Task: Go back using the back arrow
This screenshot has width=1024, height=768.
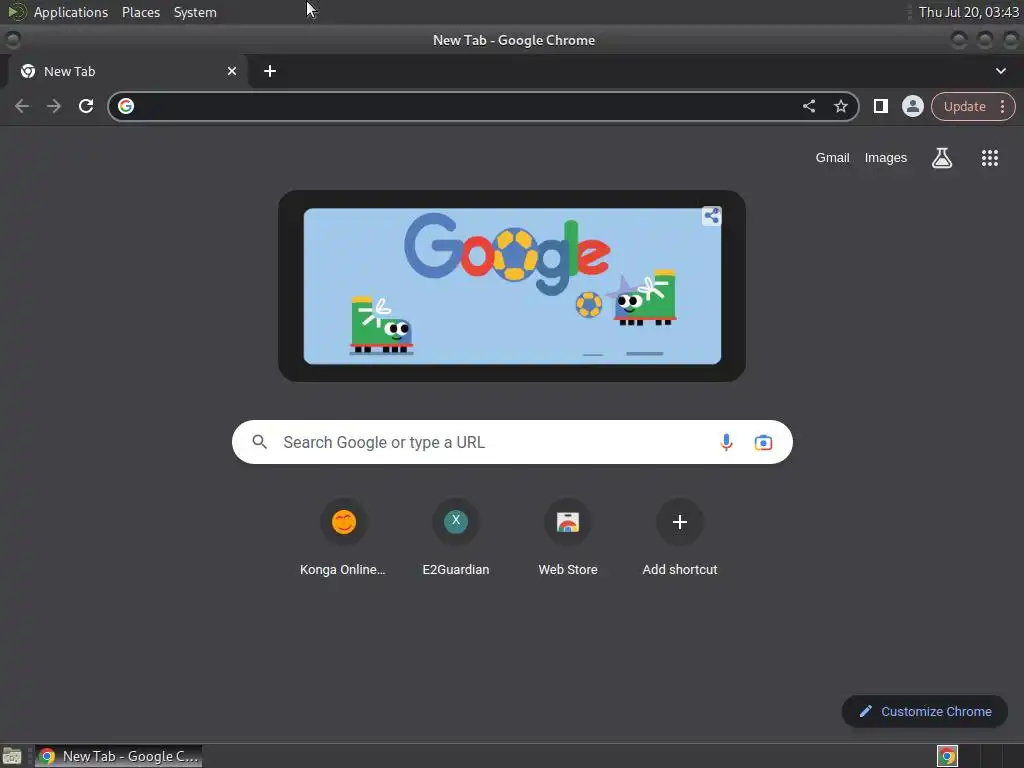Action: coord(22,106)
